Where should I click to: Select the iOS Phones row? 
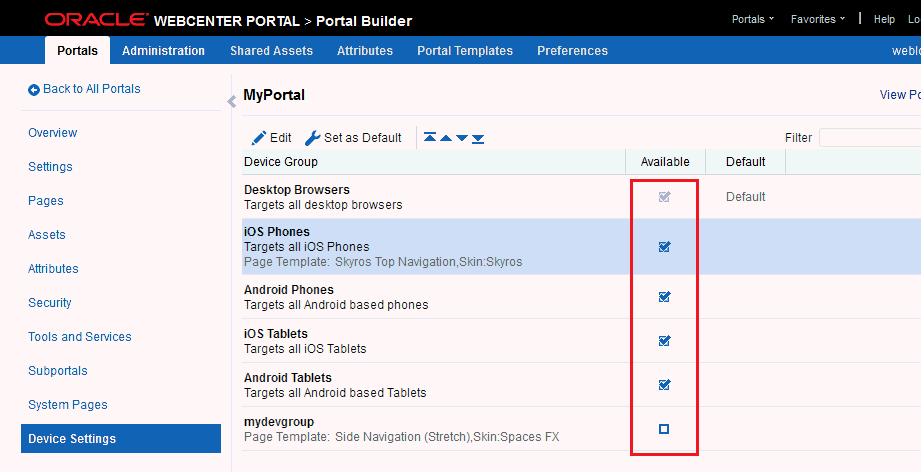click(x=581, y=247)
